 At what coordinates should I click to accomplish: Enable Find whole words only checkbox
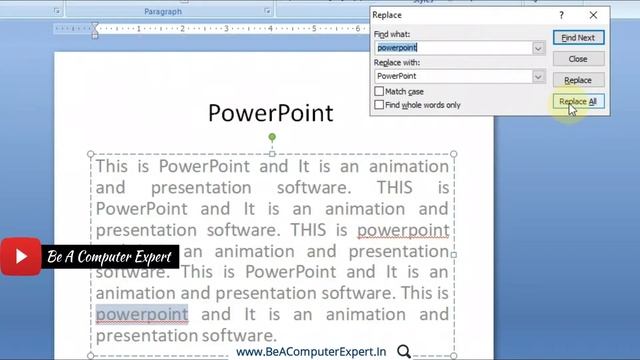tap(379, 104)
